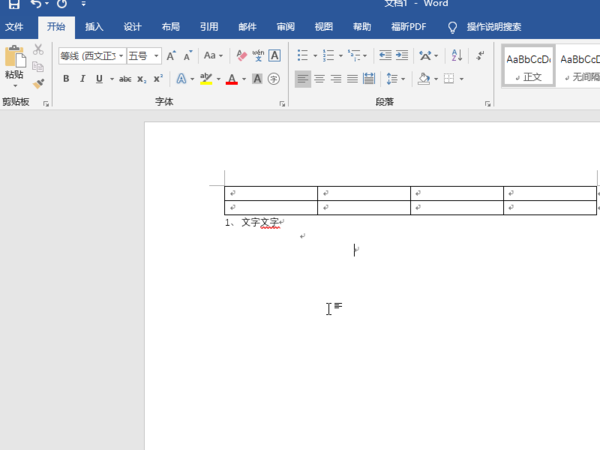The height and width of the screenshot is (450, 600).
Task: Click the Paste clipboard icon
Action: tap(15, 57)
